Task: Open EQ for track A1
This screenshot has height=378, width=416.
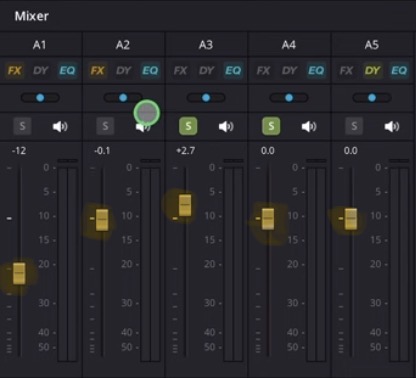Action: [67, 70]
